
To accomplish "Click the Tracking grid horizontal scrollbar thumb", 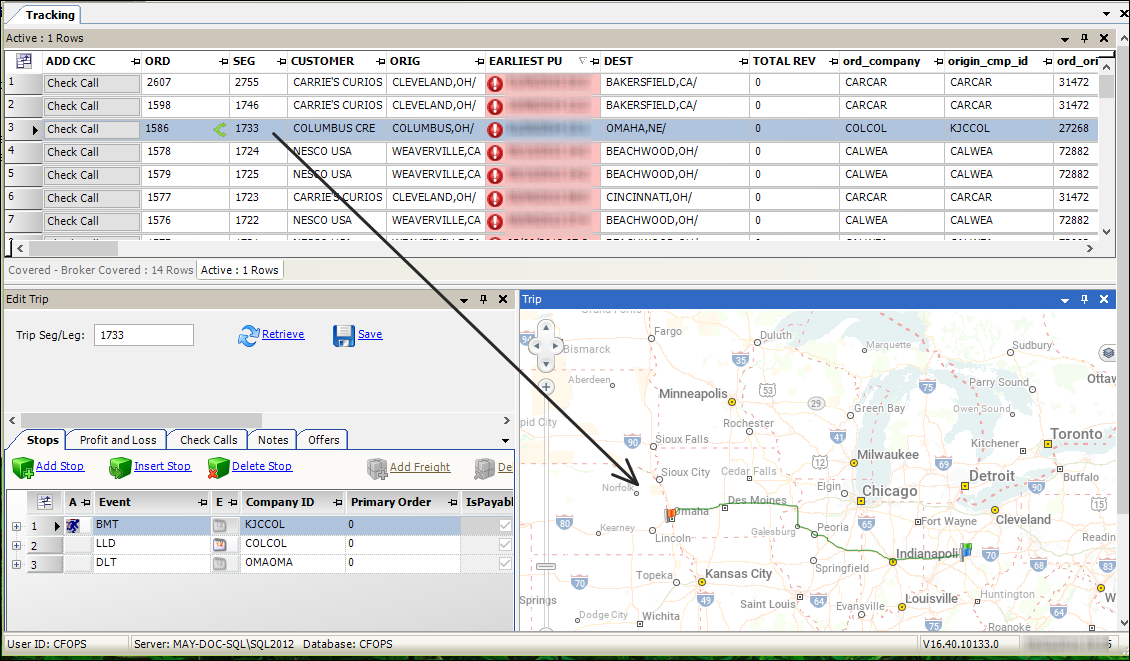I will coord(73,248).
